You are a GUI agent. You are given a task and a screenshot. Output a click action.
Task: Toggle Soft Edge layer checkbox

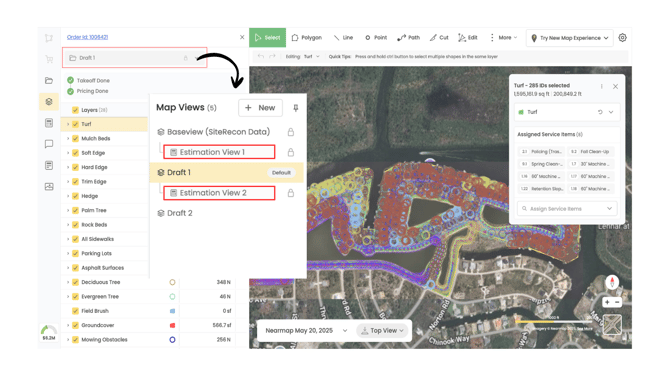coord(75,153)
